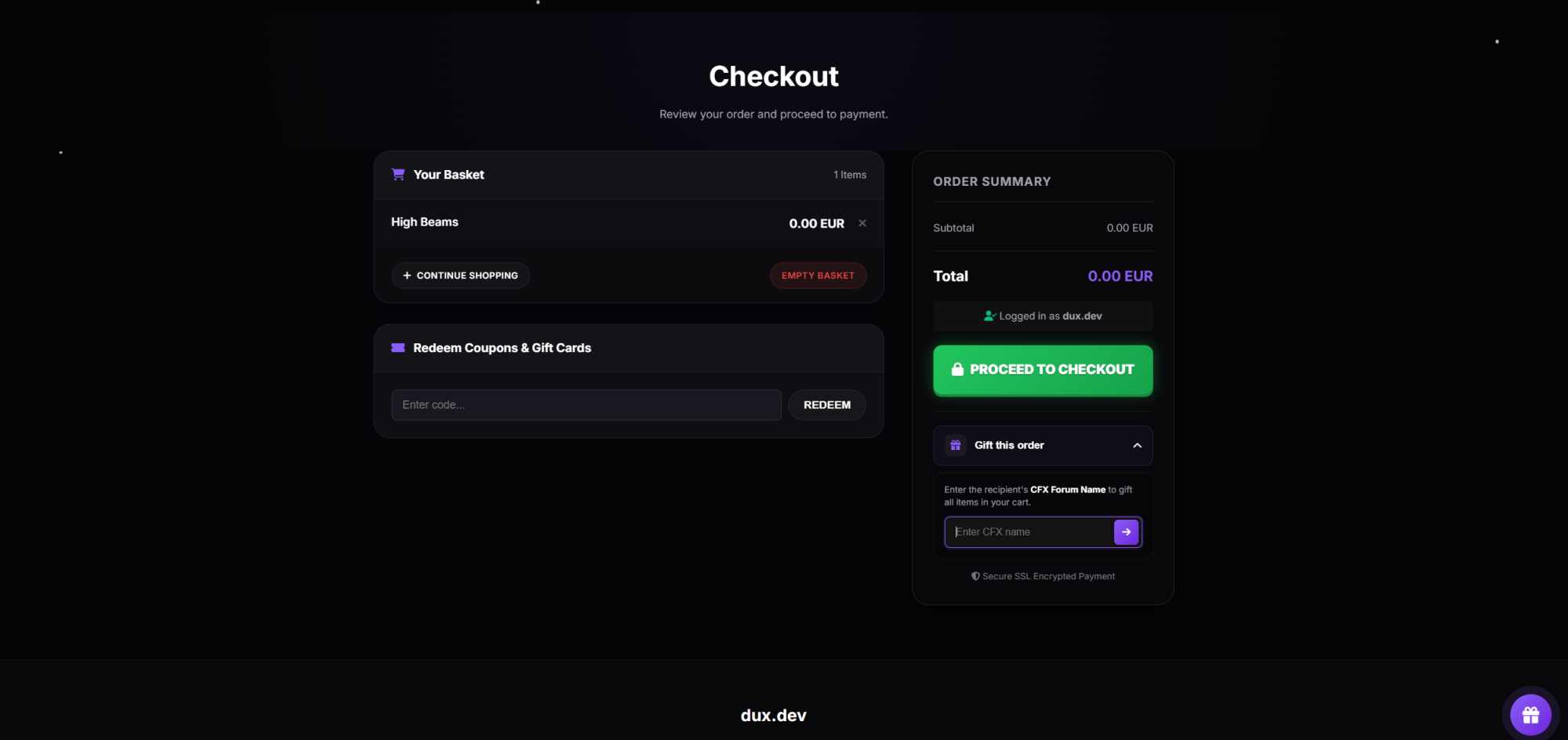The width and height of the screenshot is (1568, 740).
Task: Click the plus icon on Continue Shopping
Action: (407, 275)
